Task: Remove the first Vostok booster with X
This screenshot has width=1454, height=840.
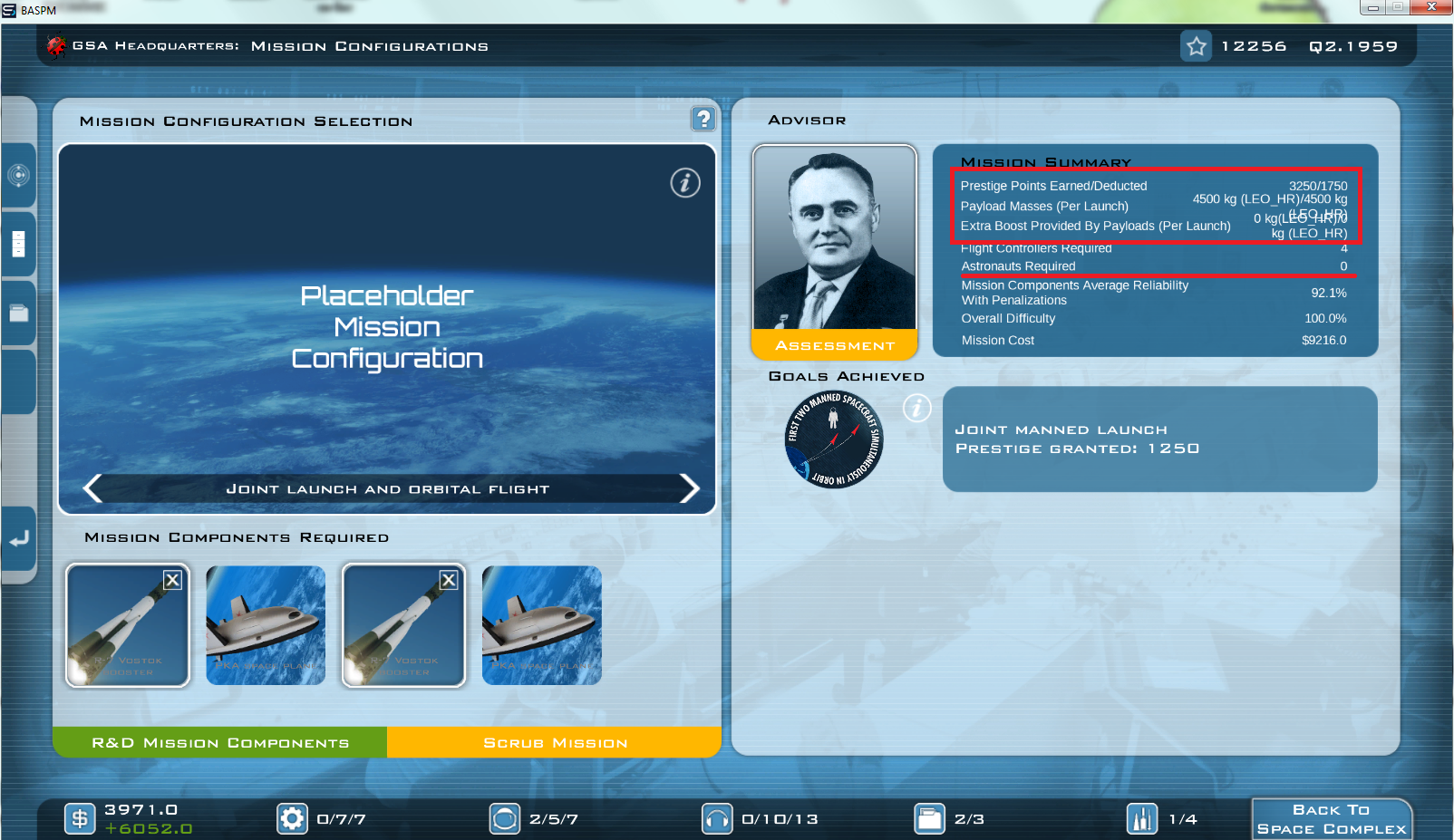Action: coord(172,580)
